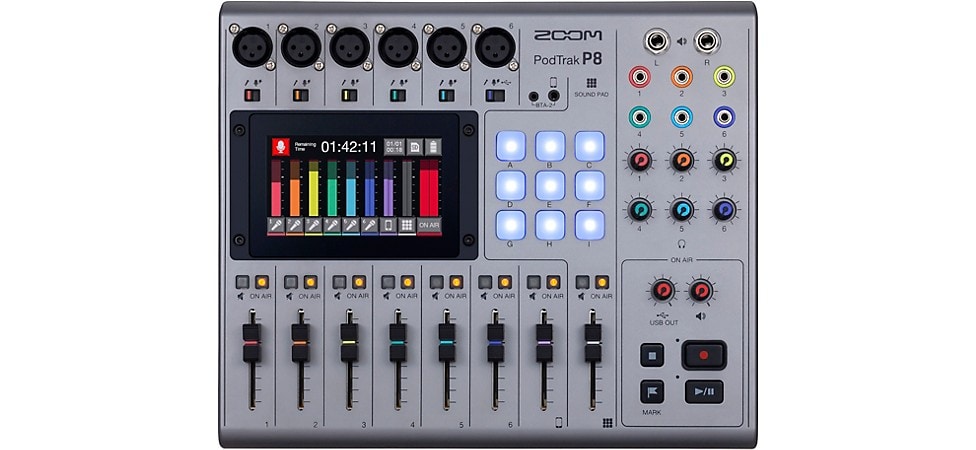The height and width of the screenshot is (450, 976).
Task: Click the yellow headphone jack 3
Action: 724,77
